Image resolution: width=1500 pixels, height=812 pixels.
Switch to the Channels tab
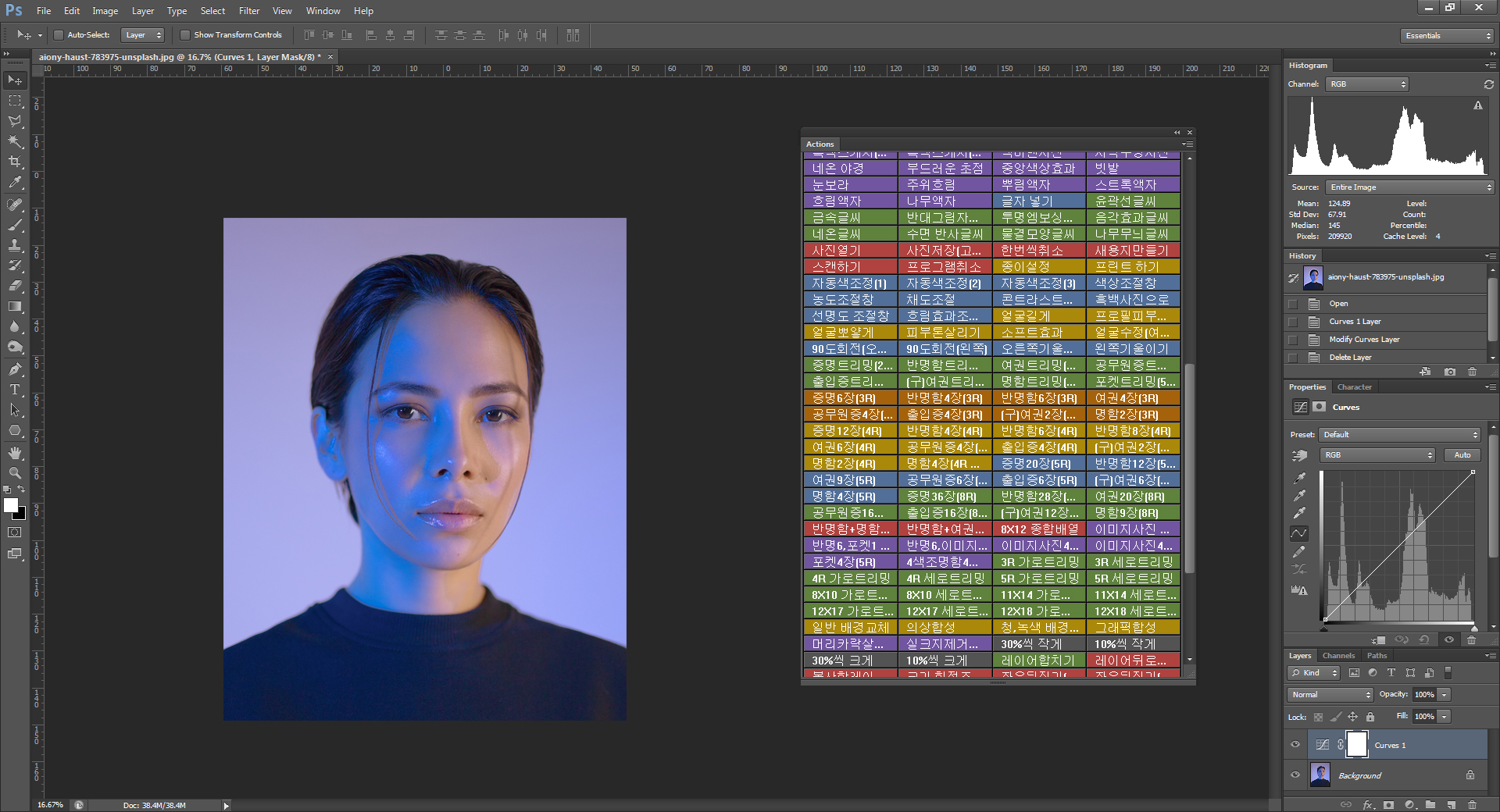coord(1338,656)
